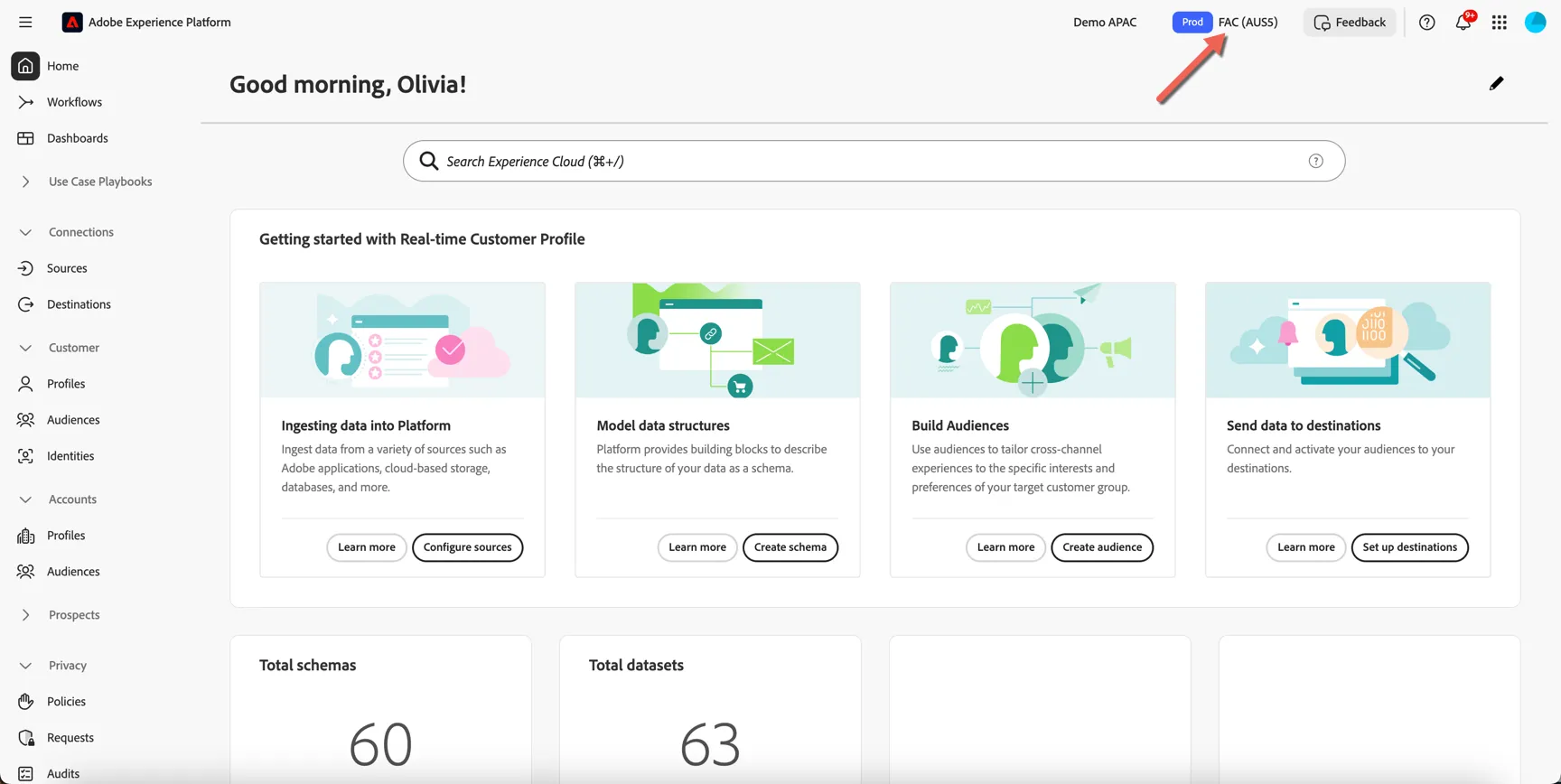The width and height of the screenshot is (1561, 784).
Task: Click the Build Audiences card illustration
Action: [x=1033, y=340]
